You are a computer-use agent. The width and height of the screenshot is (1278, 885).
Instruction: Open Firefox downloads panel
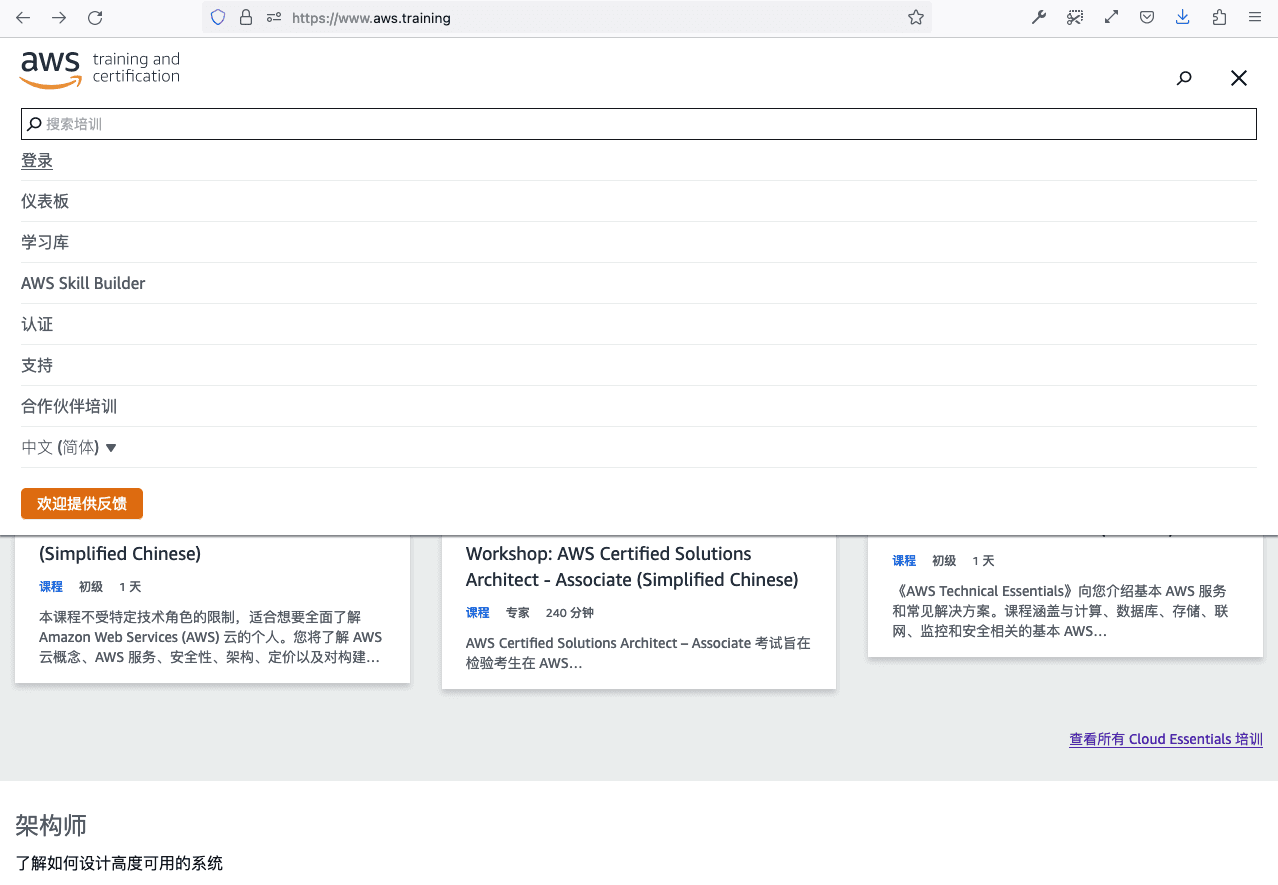click(x=1183, y=17)
